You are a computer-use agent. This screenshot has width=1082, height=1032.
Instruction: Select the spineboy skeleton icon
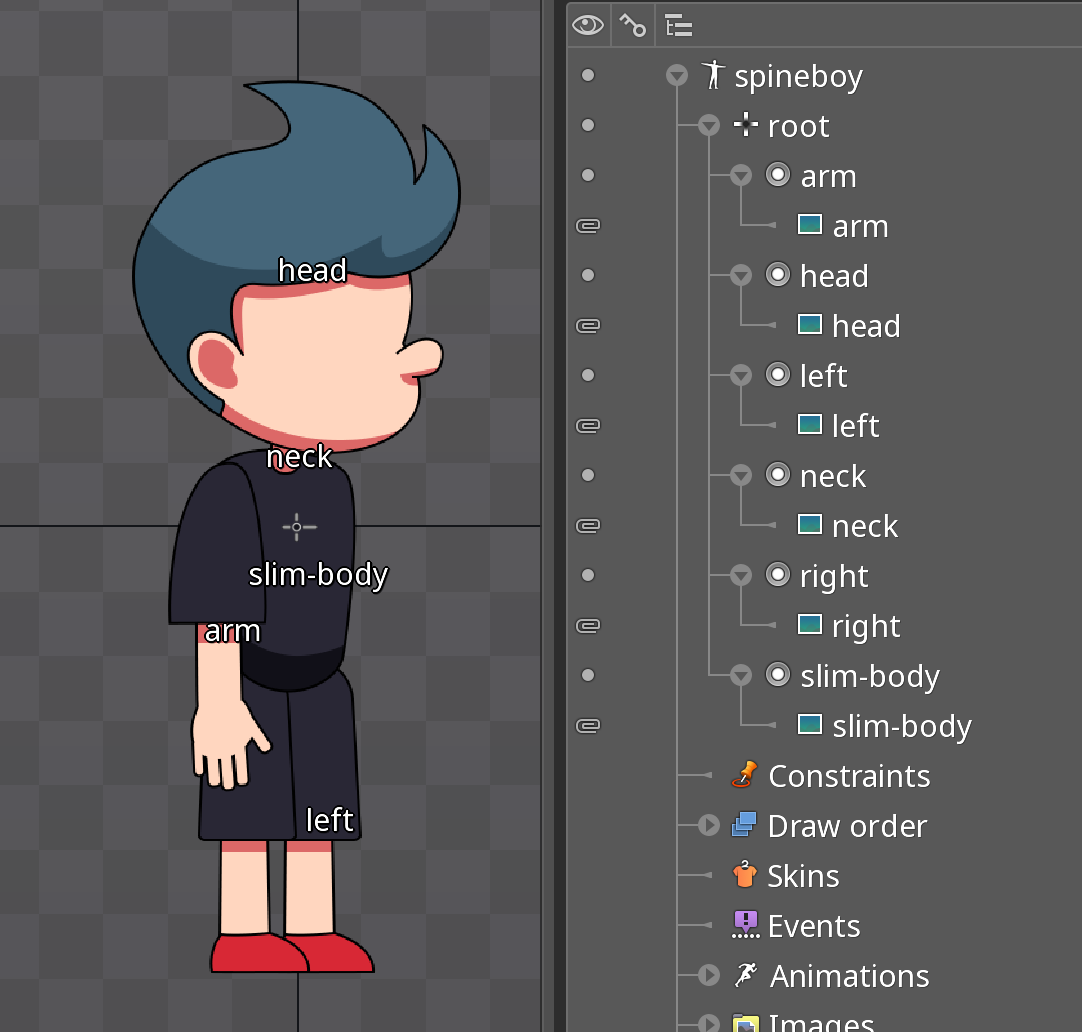click(714, 75)
